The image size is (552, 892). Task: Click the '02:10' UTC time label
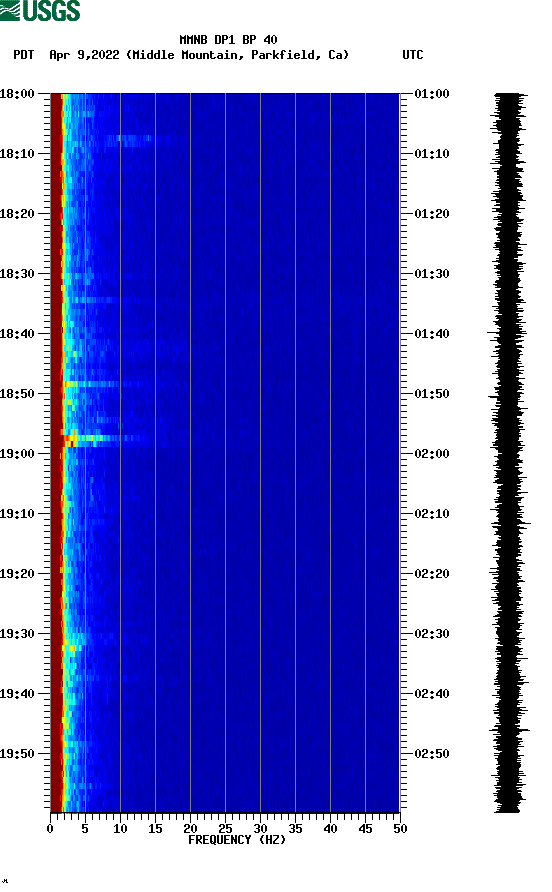tap(432, 514)
